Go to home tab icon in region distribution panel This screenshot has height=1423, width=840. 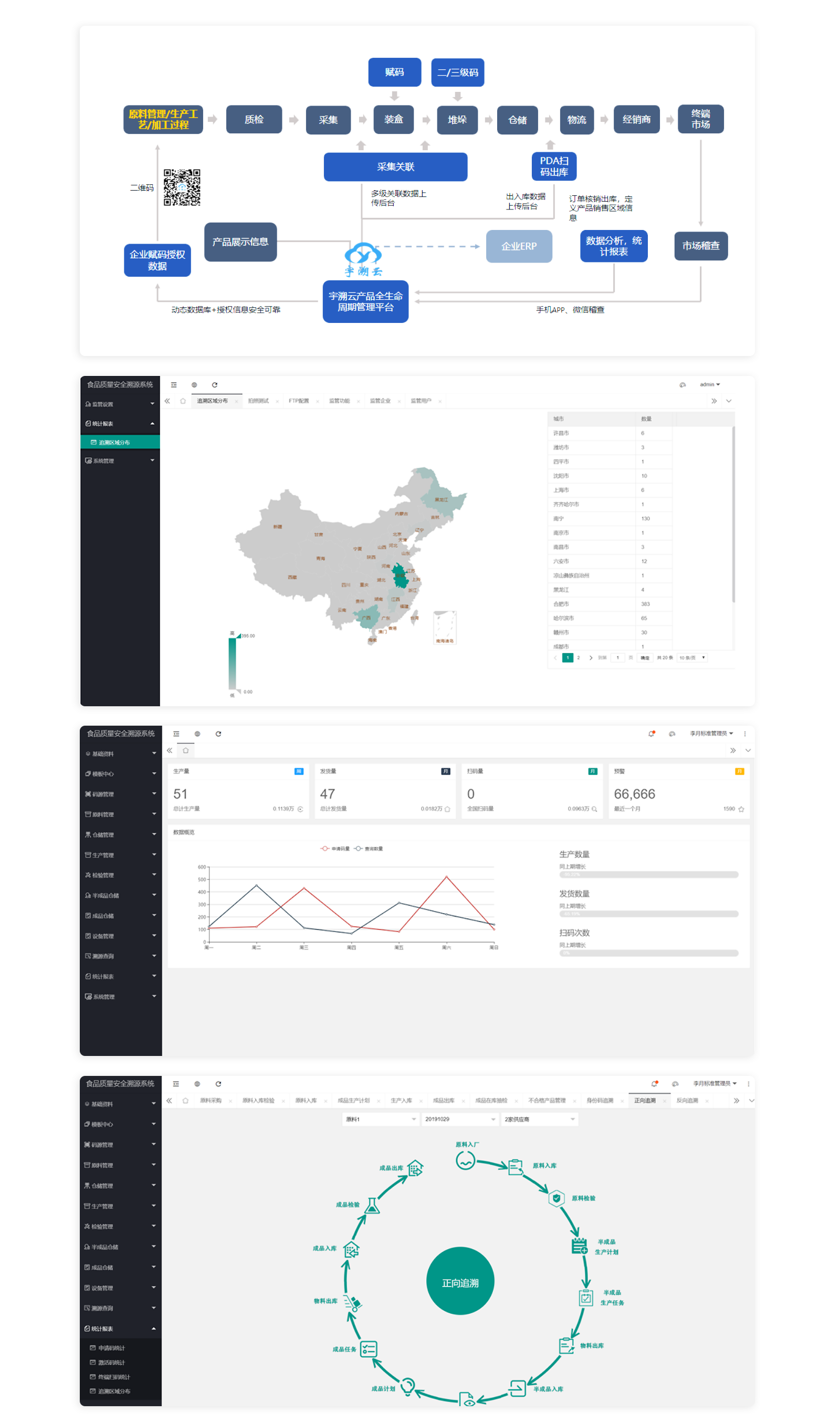click(x=183, y=401)
